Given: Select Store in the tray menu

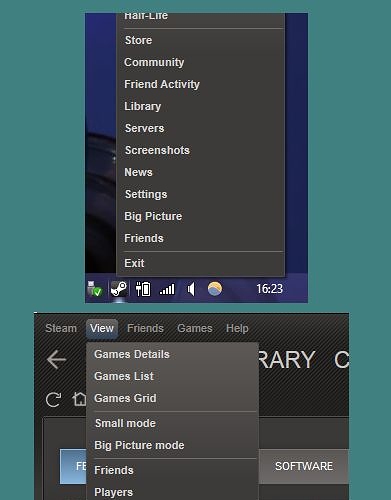Looking at the screenshot, I should [x=200, y=40].
